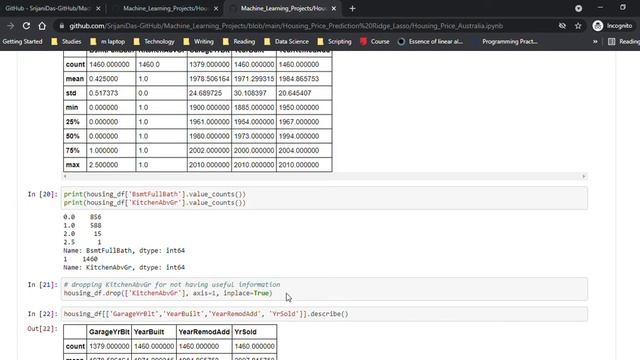Click the In [21] drop KitchenAbvGr cell
Viewport: 640px width, 360px height.
[324, 289]
